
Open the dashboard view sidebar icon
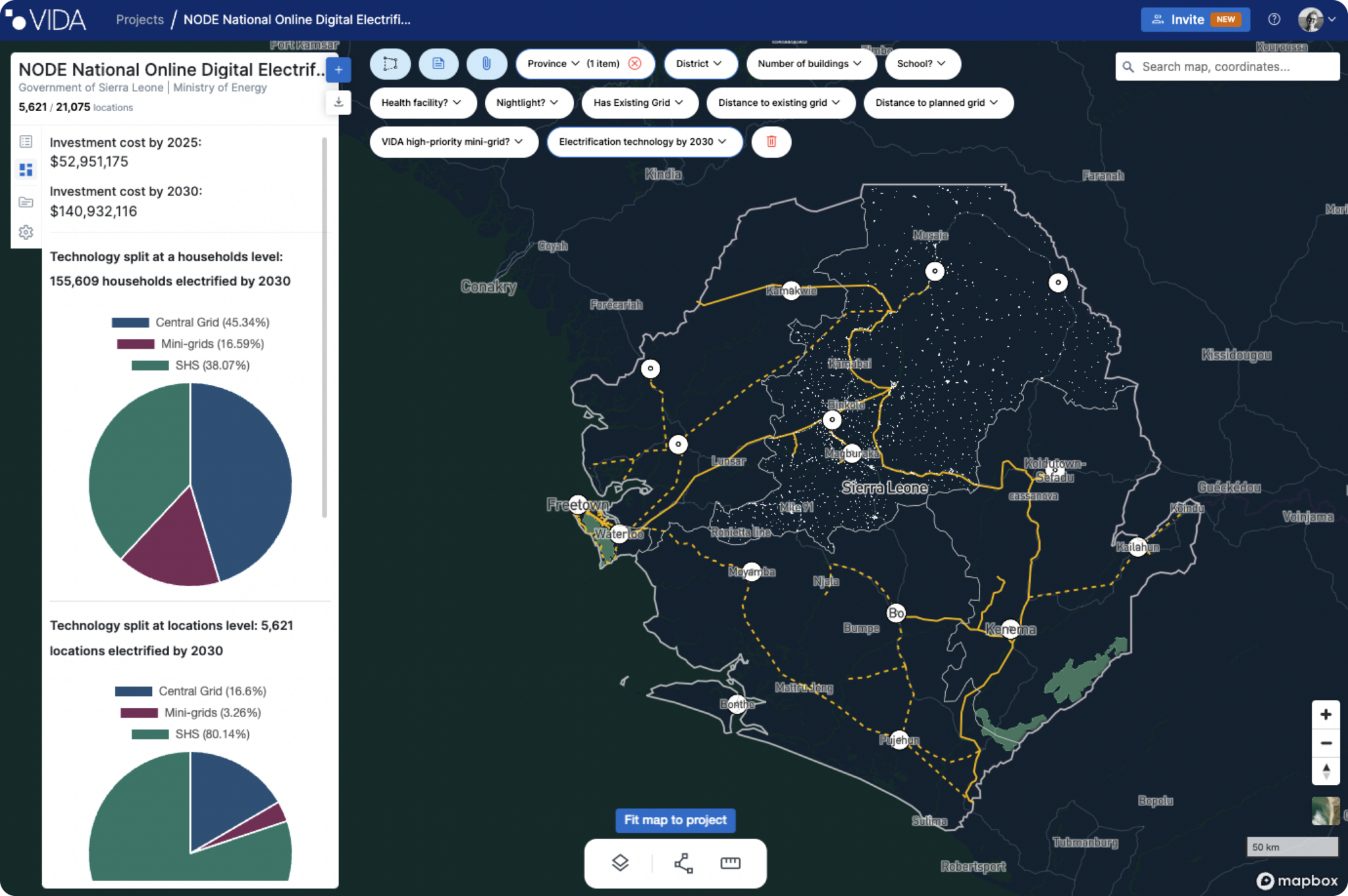point(26,170)
